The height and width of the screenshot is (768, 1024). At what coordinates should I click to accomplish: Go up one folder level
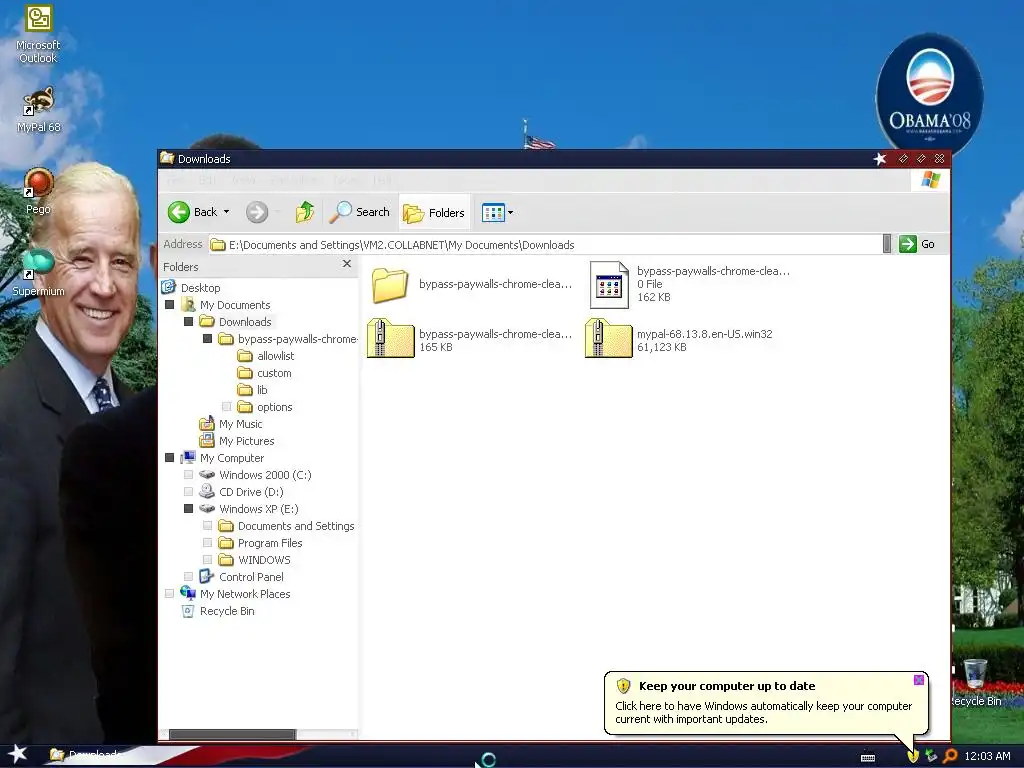click(305, 212)
